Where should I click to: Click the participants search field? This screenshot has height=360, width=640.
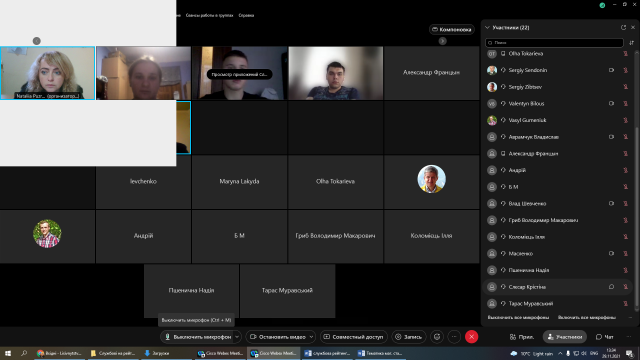[x=554, y=42]
